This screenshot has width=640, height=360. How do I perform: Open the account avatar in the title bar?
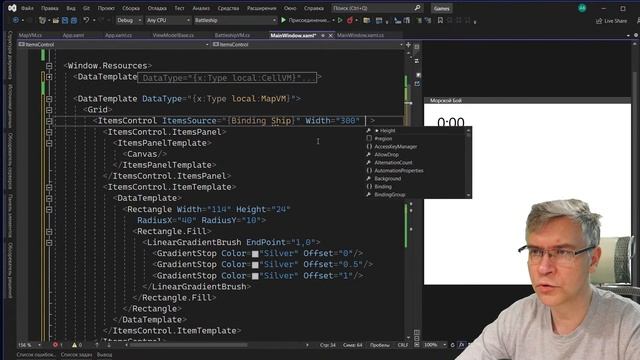tap(582, 8)
